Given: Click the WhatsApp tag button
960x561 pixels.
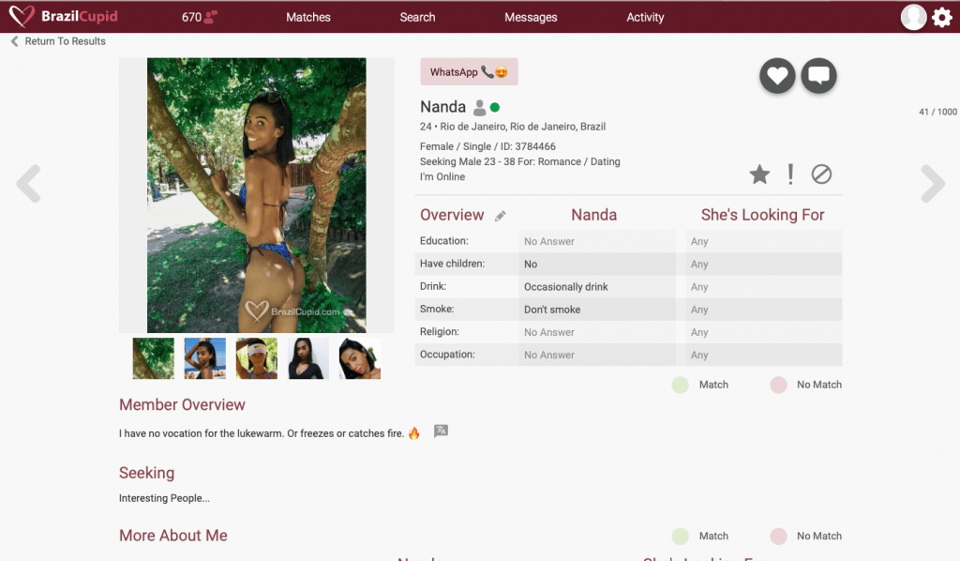Looking at the screenshot, I should click(x=469, y=72).
